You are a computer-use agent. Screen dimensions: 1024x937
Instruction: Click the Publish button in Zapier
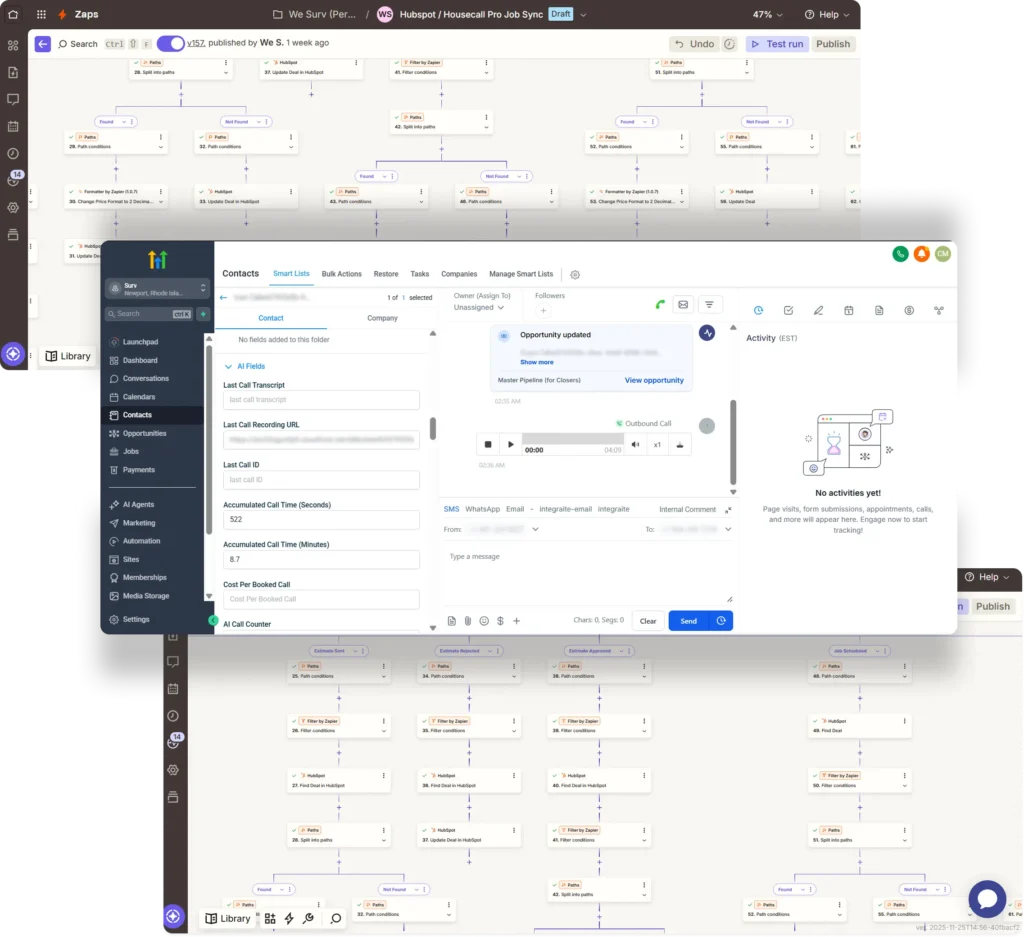[832, 44]
